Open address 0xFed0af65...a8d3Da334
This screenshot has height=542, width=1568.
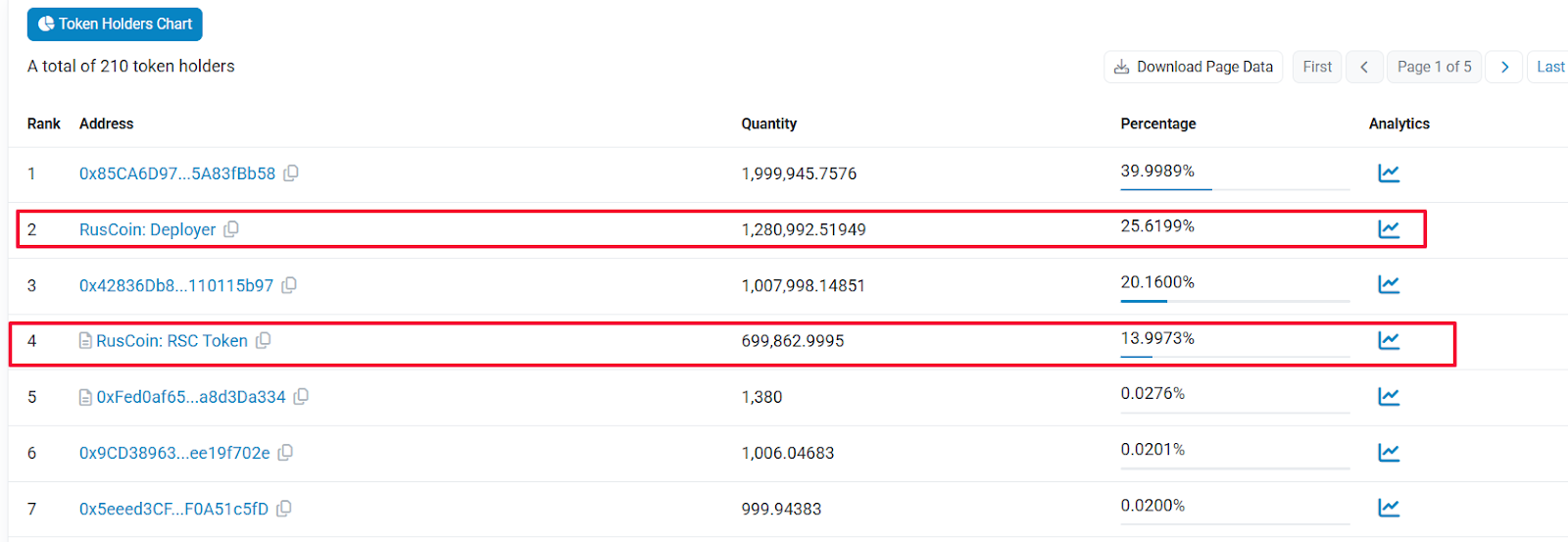tap(191, 397)
